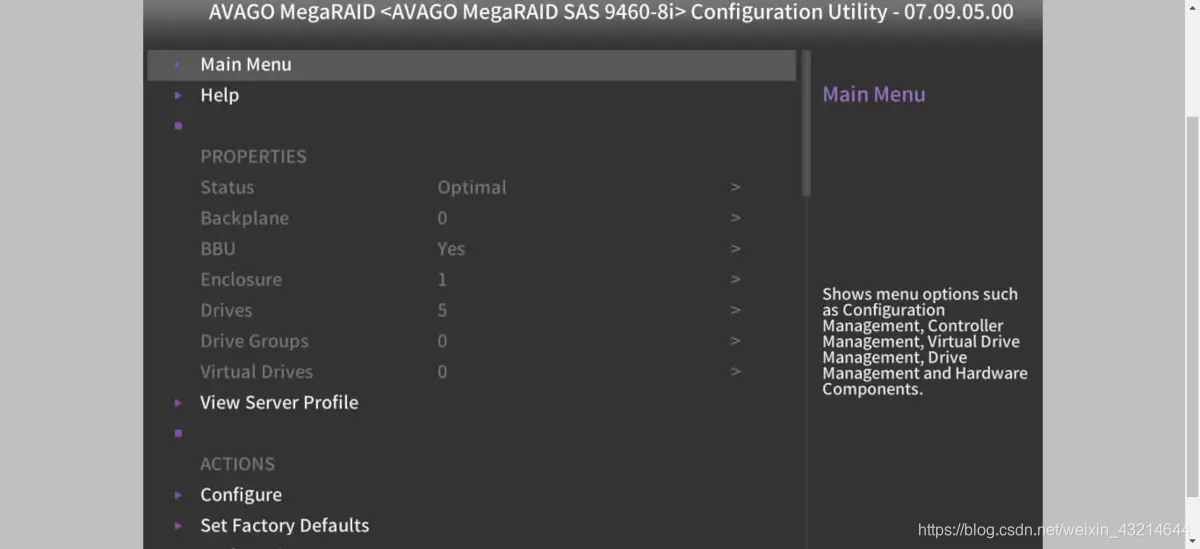Click the BBU value Yes
1200x549 pixels.
pos(451,248)
